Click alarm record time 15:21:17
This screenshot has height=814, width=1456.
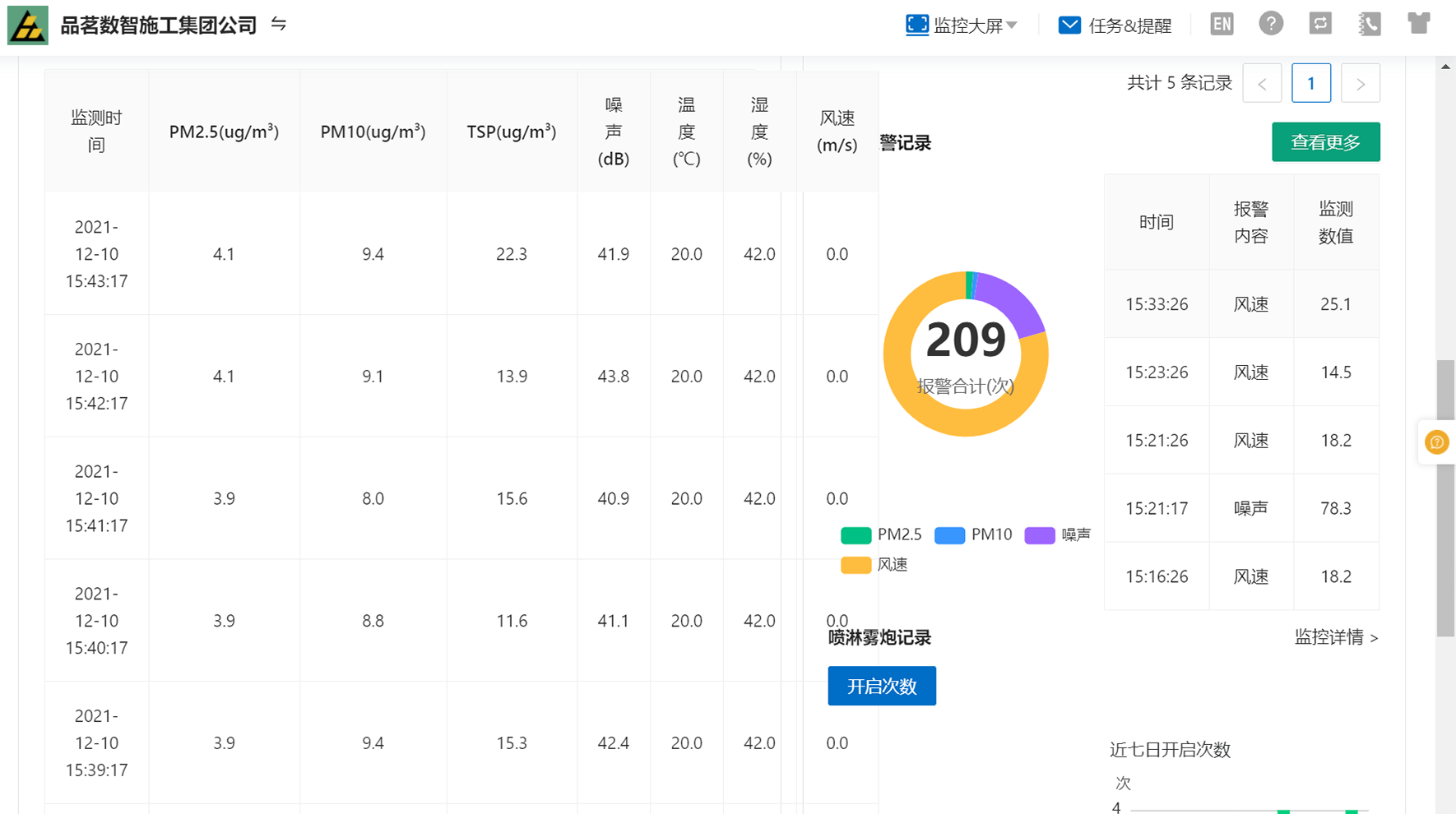(1157, 509)
